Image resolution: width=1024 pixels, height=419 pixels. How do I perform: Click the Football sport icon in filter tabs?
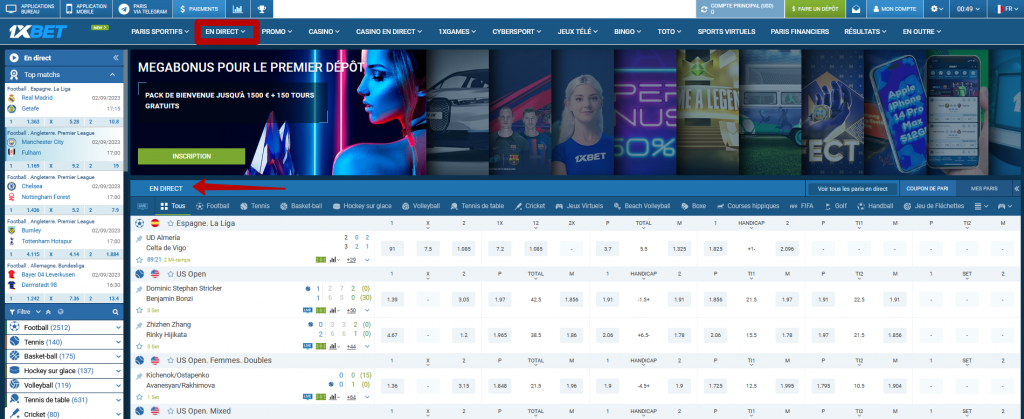[x=200, y=206]
